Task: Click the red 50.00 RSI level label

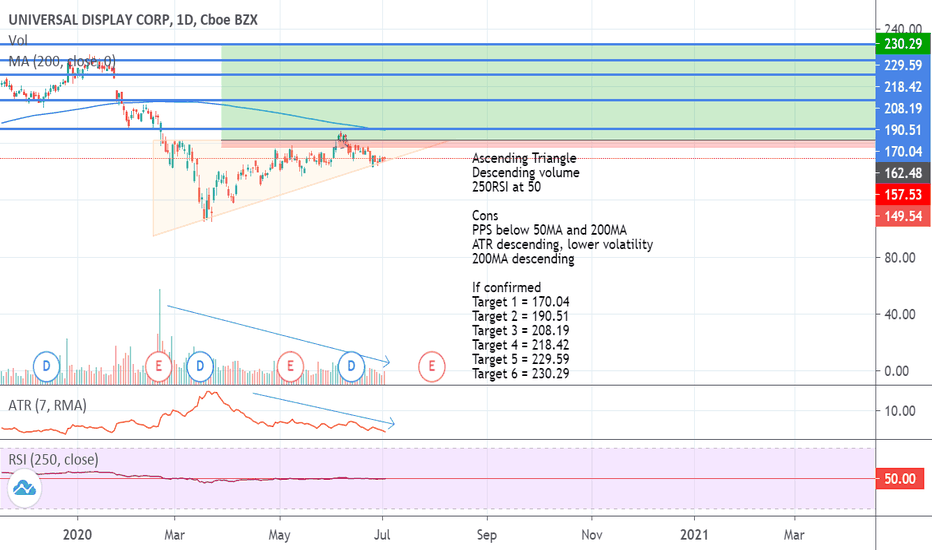Action: coord(900,479)
